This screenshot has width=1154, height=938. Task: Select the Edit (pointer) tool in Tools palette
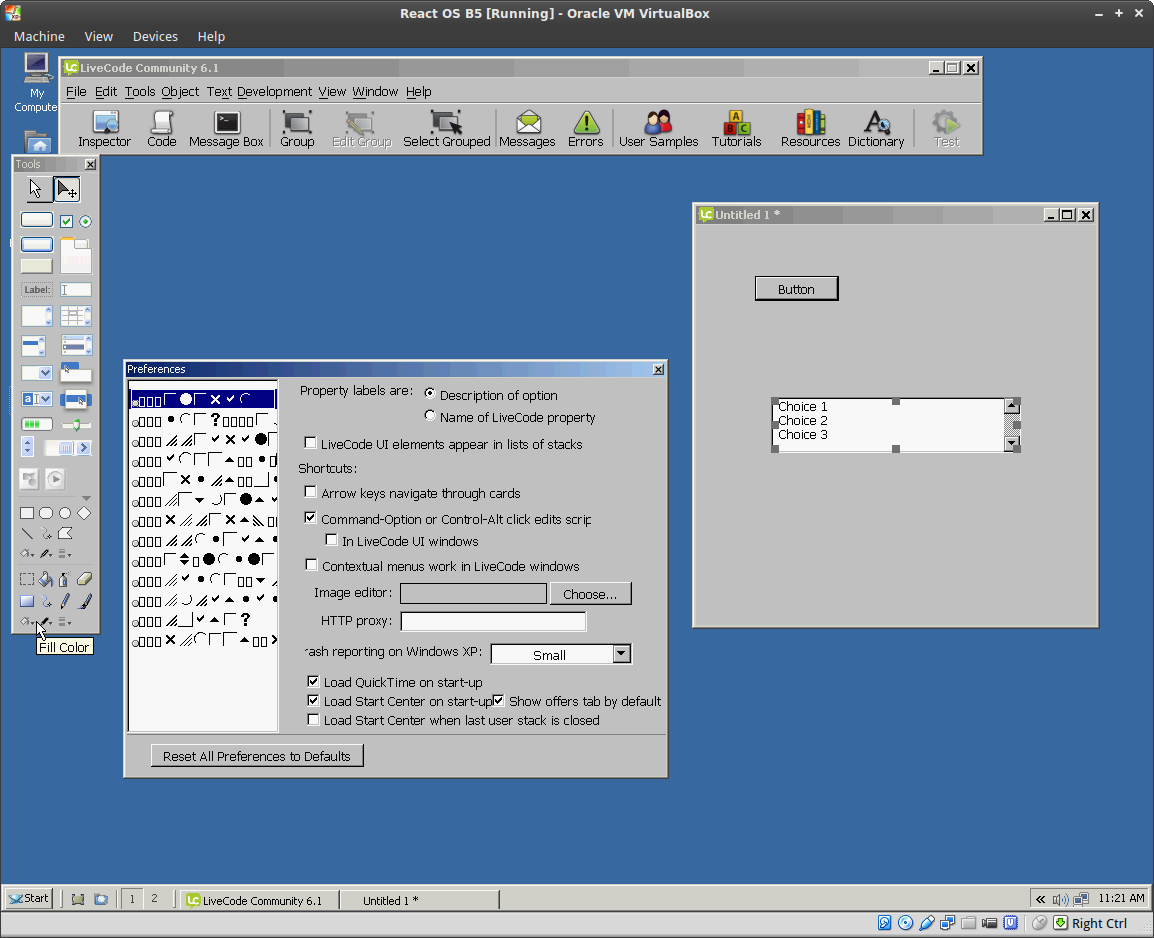67,189
